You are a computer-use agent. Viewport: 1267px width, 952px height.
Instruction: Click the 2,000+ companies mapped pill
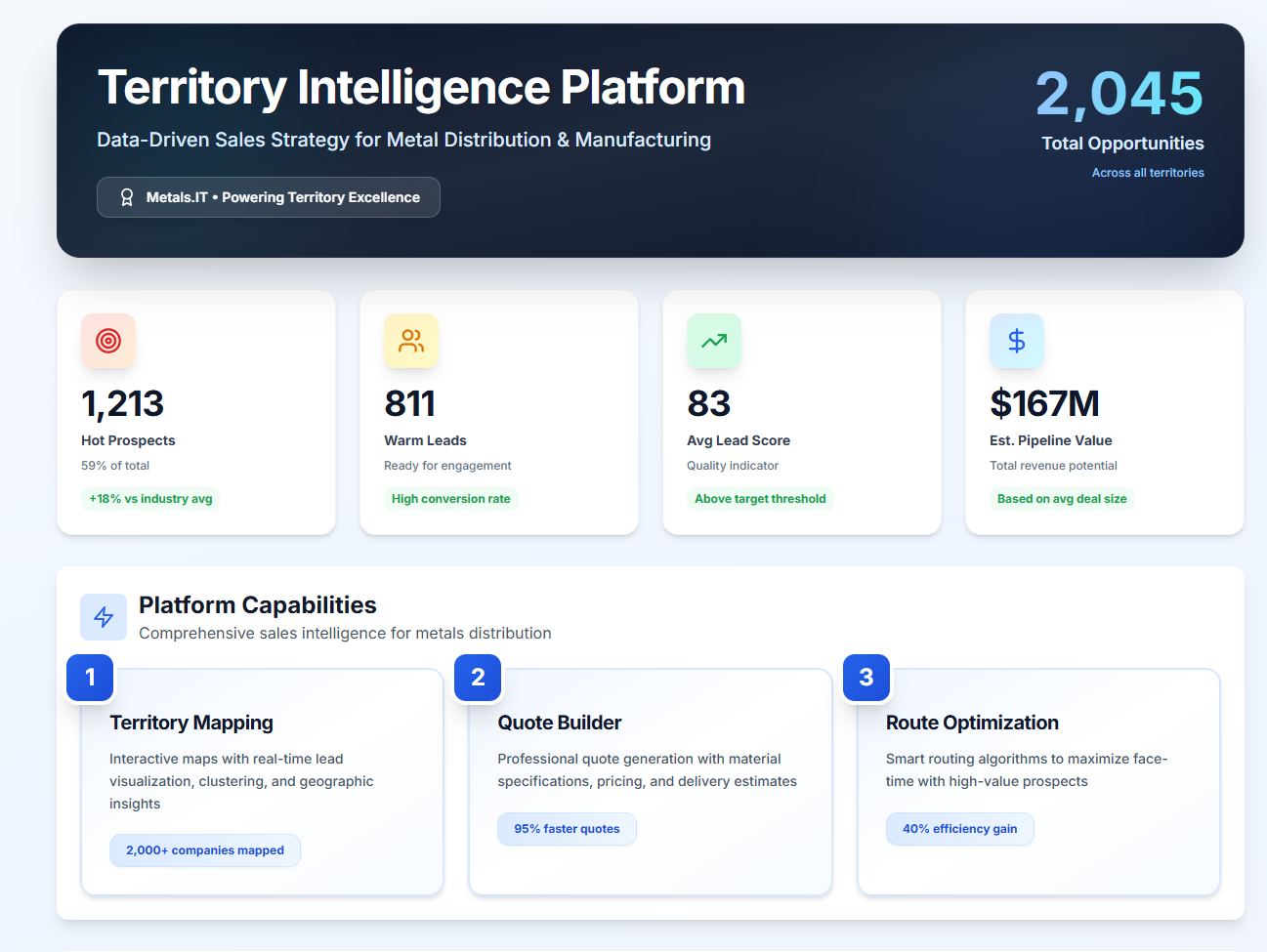[205, 850]
